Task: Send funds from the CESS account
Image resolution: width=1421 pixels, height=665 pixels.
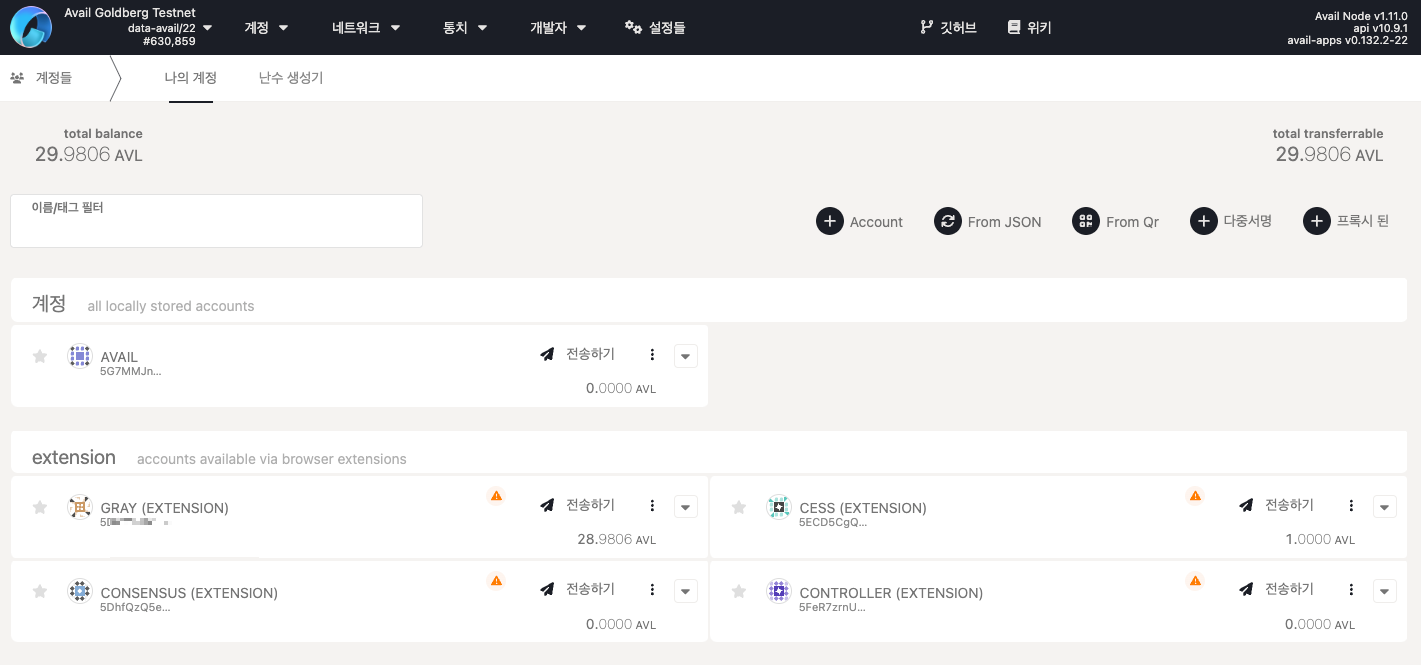Action: click(x=1277, y=505)
